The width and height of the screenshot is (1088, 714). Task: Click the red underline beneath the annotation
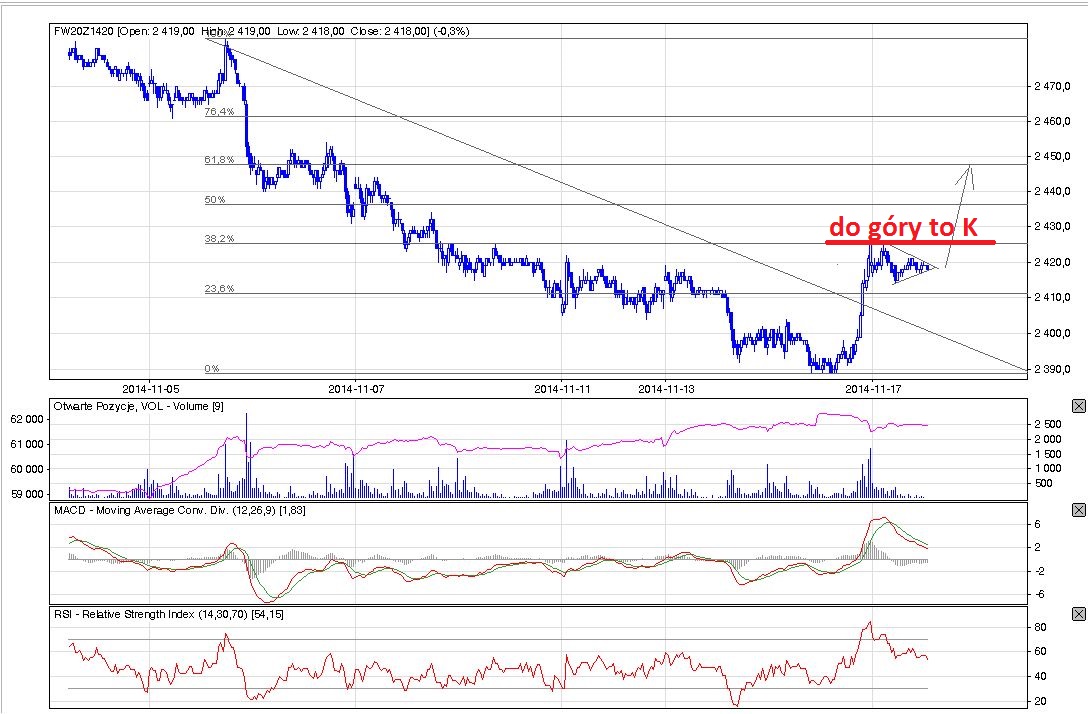click(x=910, y=242)
